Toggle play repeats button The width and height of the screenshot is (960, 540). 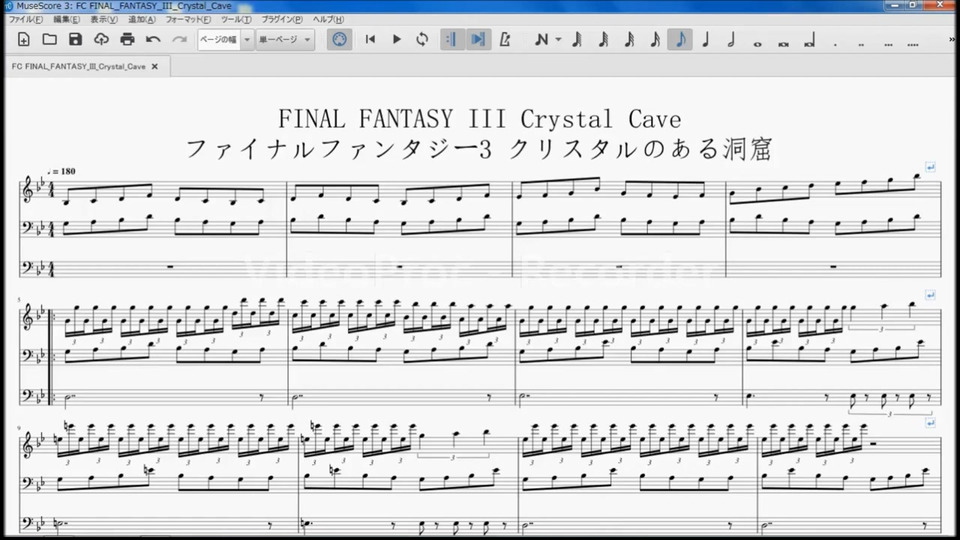point(452,40)
